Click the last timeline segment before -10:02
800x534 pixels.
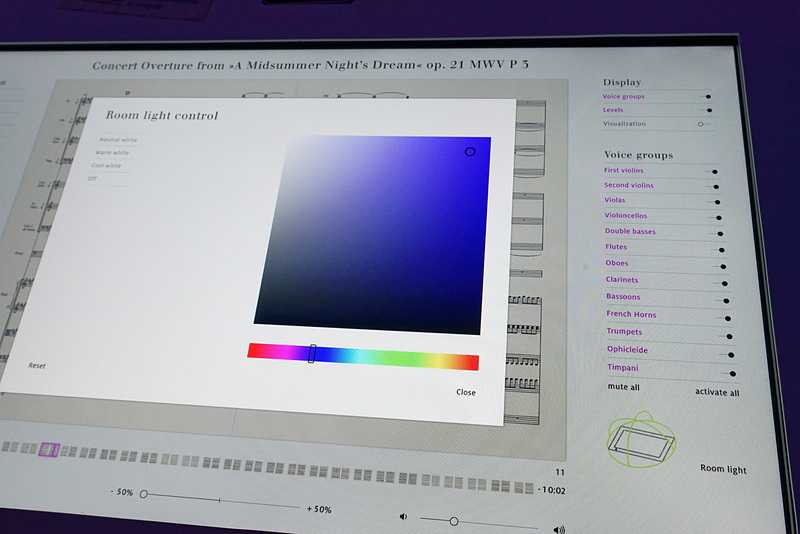point(524,488)
